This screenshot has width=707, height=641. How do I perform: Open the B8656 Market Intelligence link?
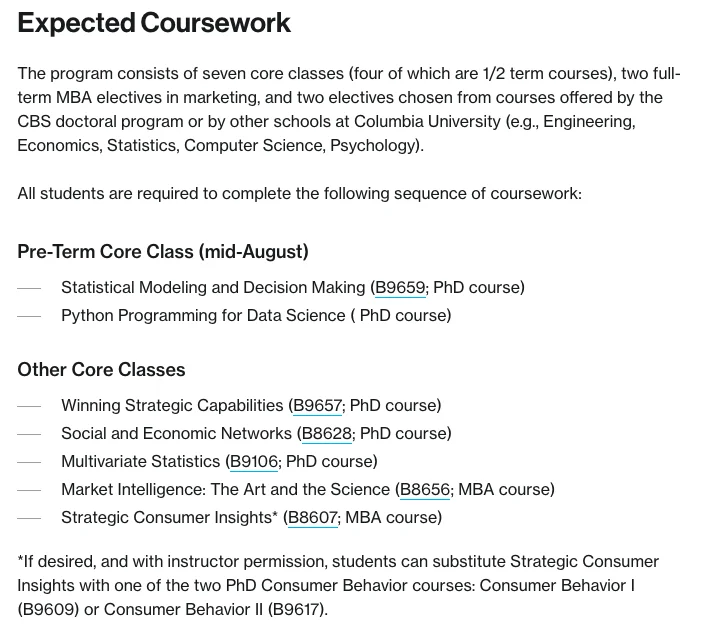425,490
